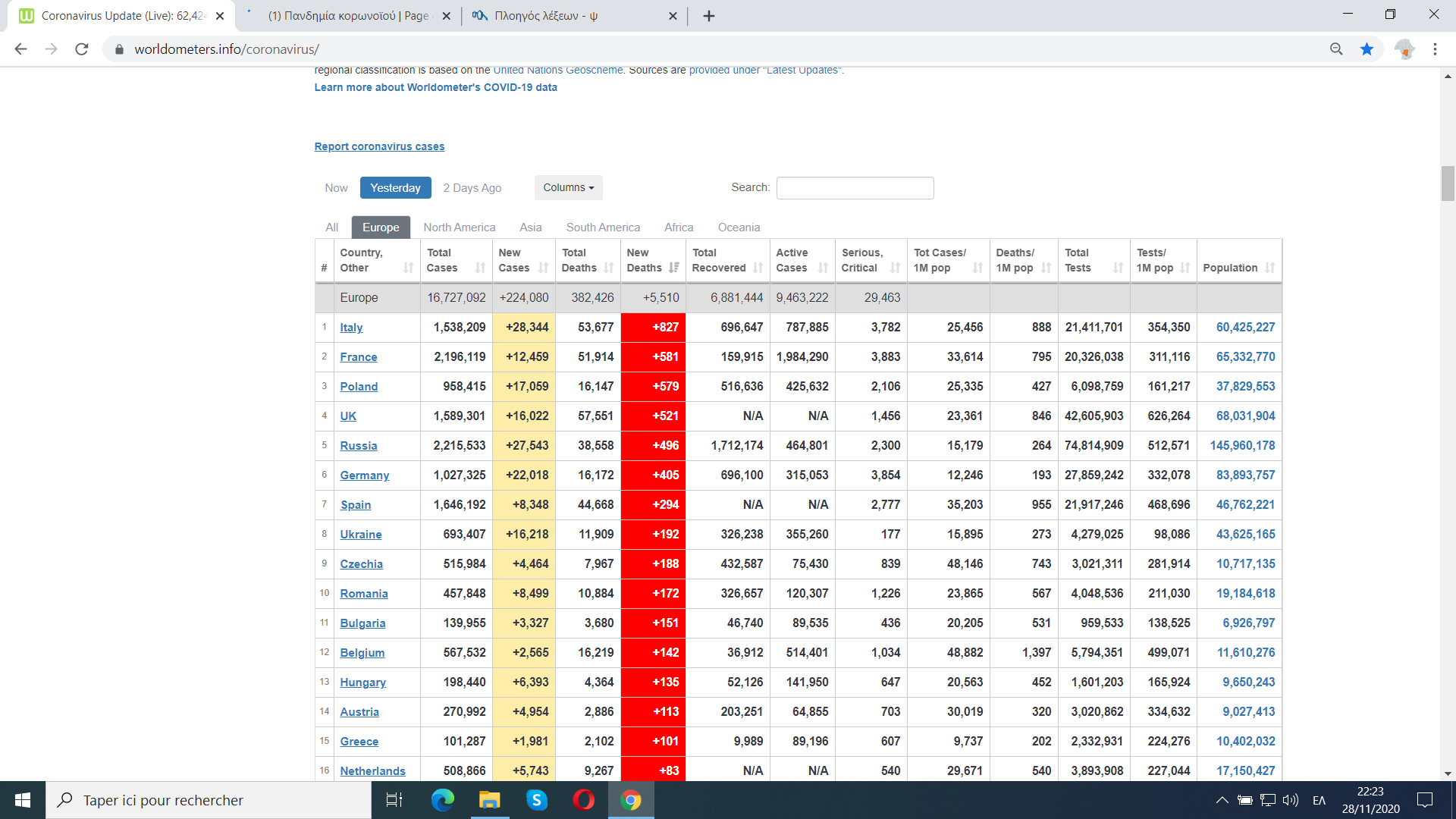The height and width of the screenshot is (819, 1456).
Task: Sort table by Total Recovered column
Action: (x=727, y=260)
